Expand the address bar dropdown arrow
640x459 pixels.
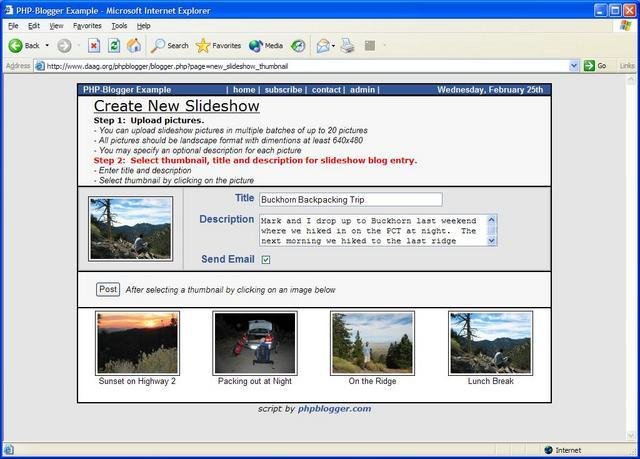573,66
